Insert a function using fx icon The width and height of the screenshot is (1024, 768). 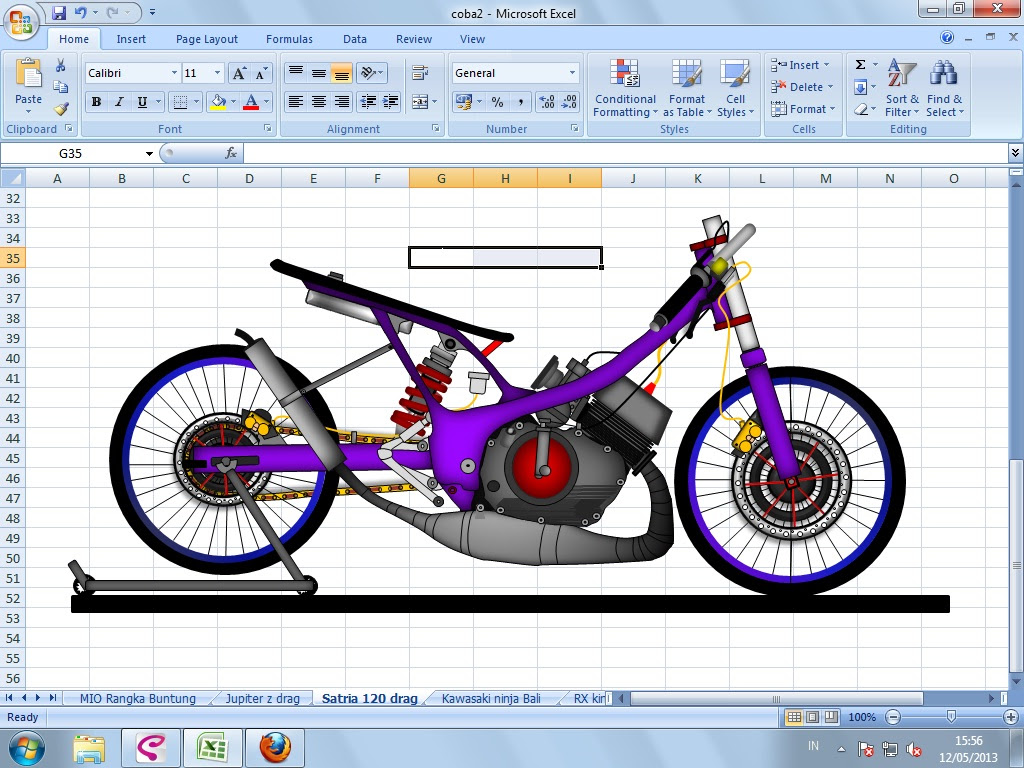click(x=231, y=153)
